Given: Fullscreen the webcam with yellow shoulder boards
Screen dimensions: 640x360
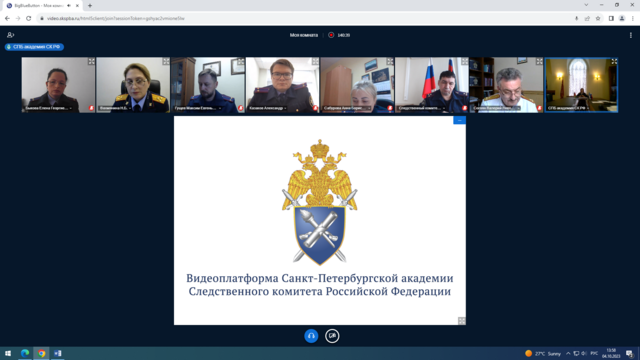Looking at the screenshot, I should [x=166, y=62].
